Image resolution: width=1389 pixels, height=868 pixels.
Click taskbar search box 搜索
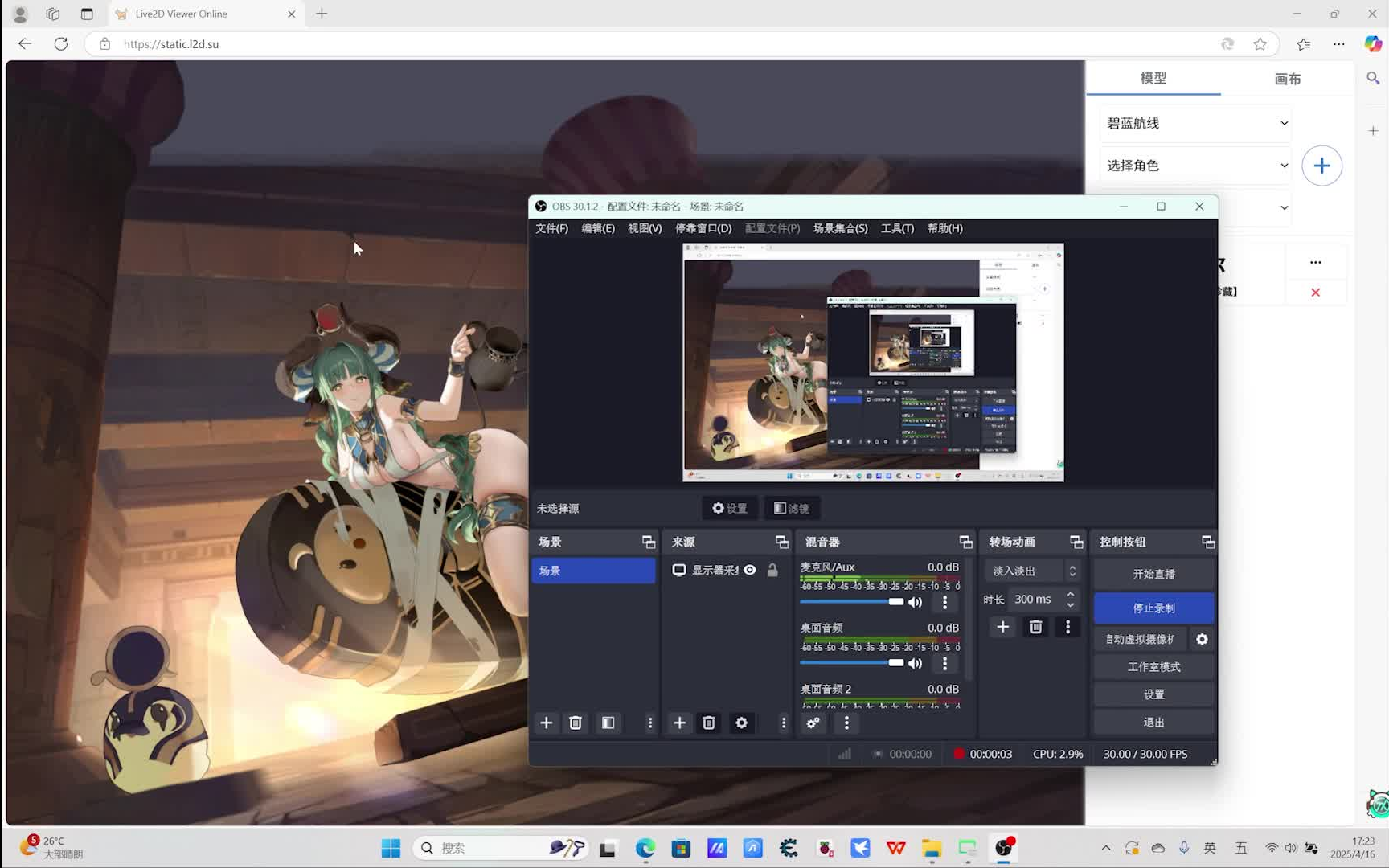click(500, 848)
